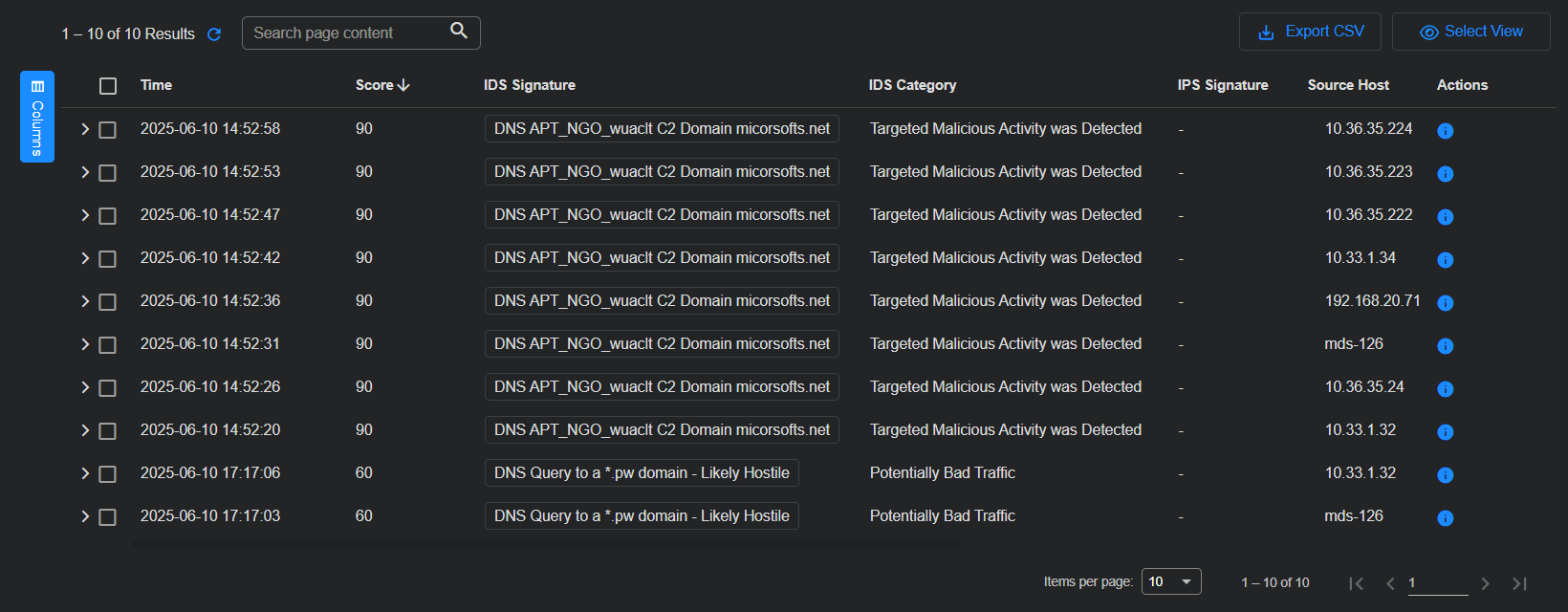Click the search magnifier icon
This screenshot has width=1568, height=612.
tap(459, 31)
